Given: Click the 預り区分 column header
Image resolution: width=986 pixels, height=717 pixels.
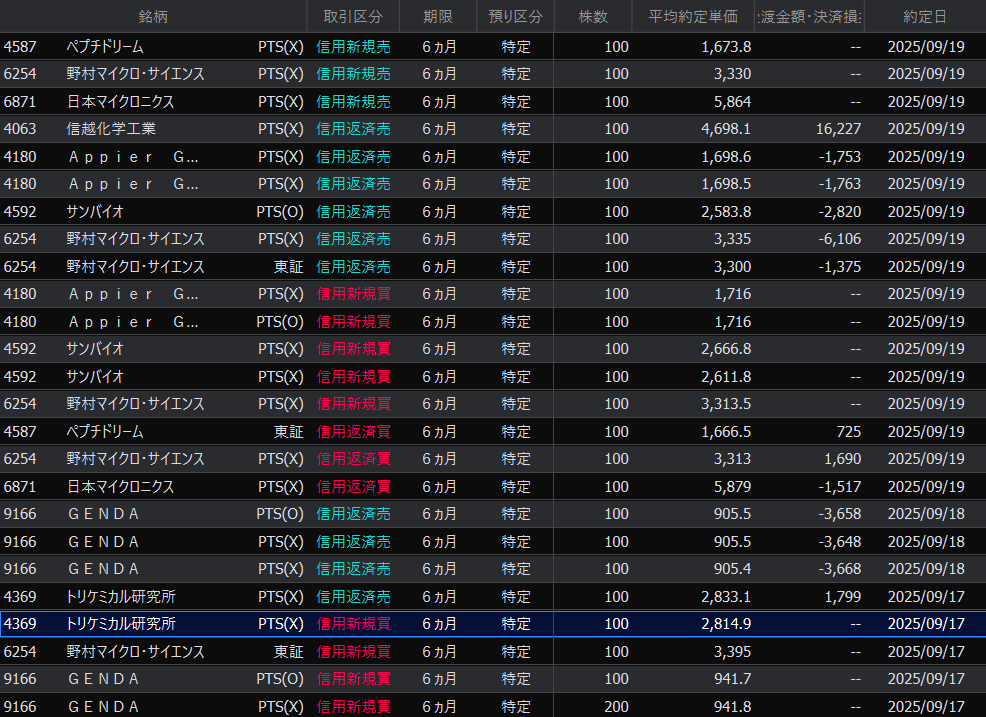Looking at the screenshot, I should point(516,16).
